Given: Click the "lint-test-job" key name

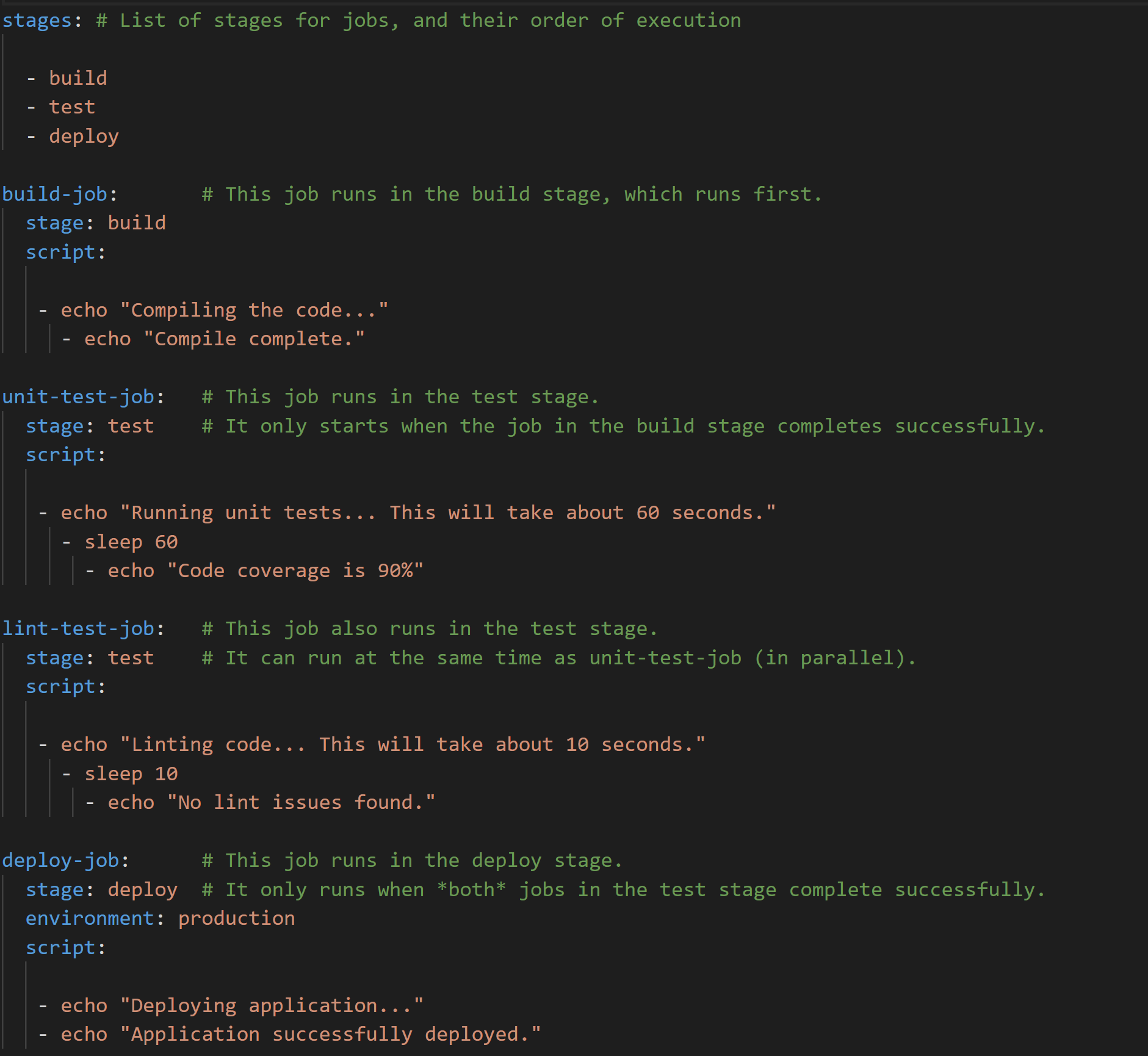Looking at the screenshot, I should point(78,629).
